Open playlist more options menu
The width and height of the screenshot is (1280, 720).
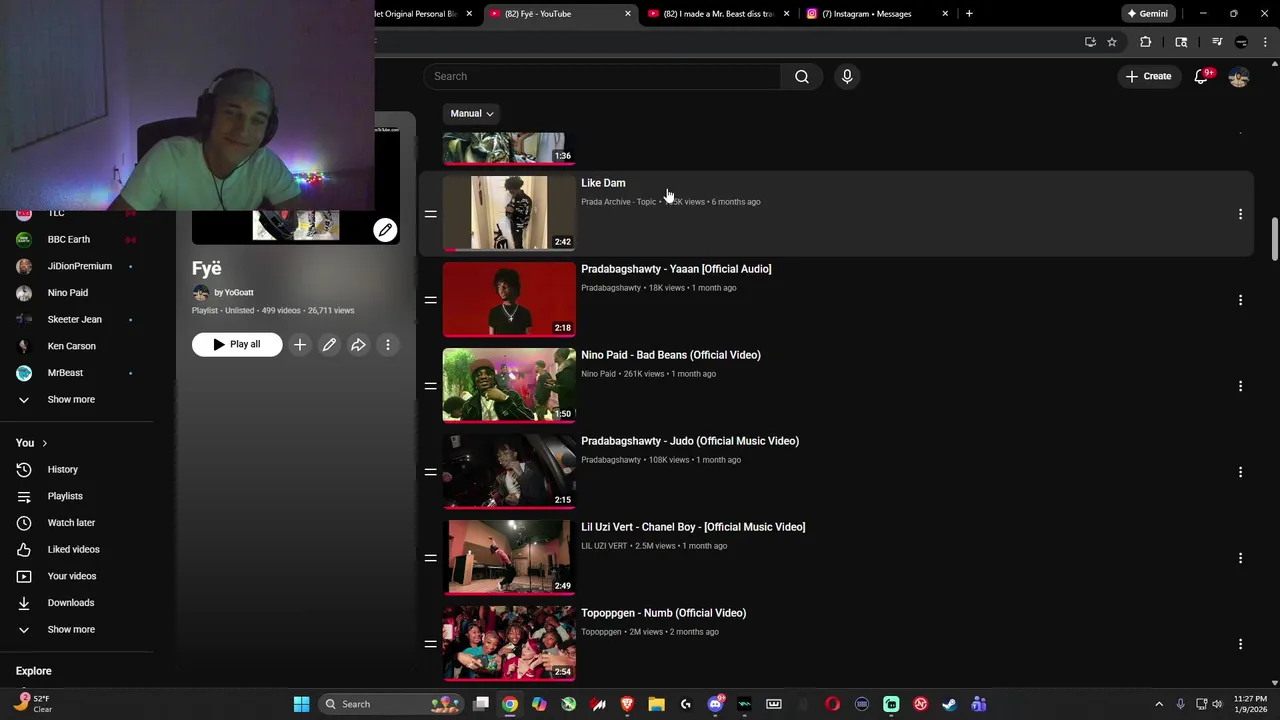(388, 345)
